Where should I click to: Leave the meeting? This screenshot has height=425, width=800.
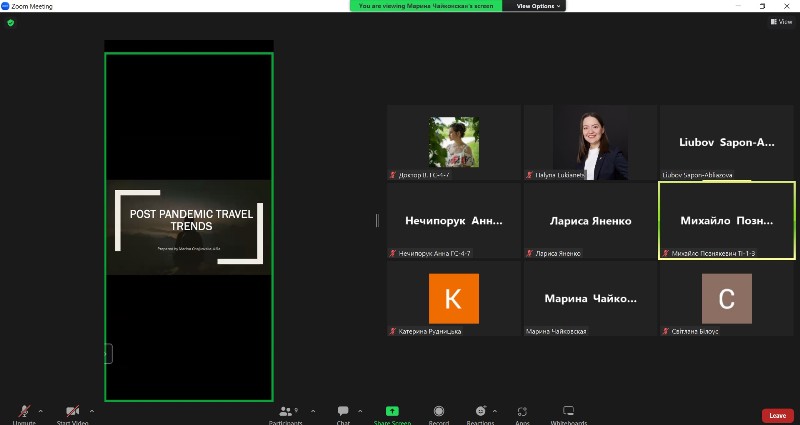pyautogui.click(x=776, y=415)
